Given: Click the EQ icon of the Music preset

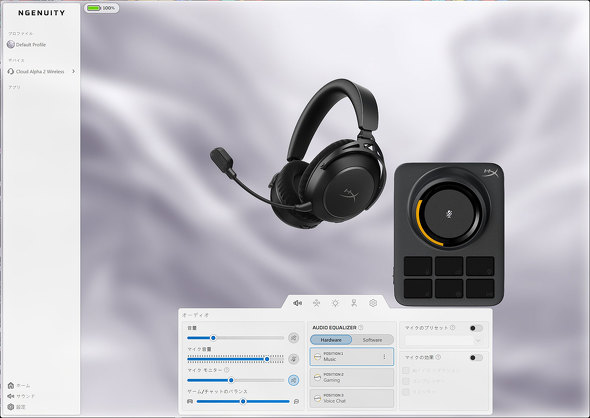Looking at the screenshot, I should click(x=318, y=356).
